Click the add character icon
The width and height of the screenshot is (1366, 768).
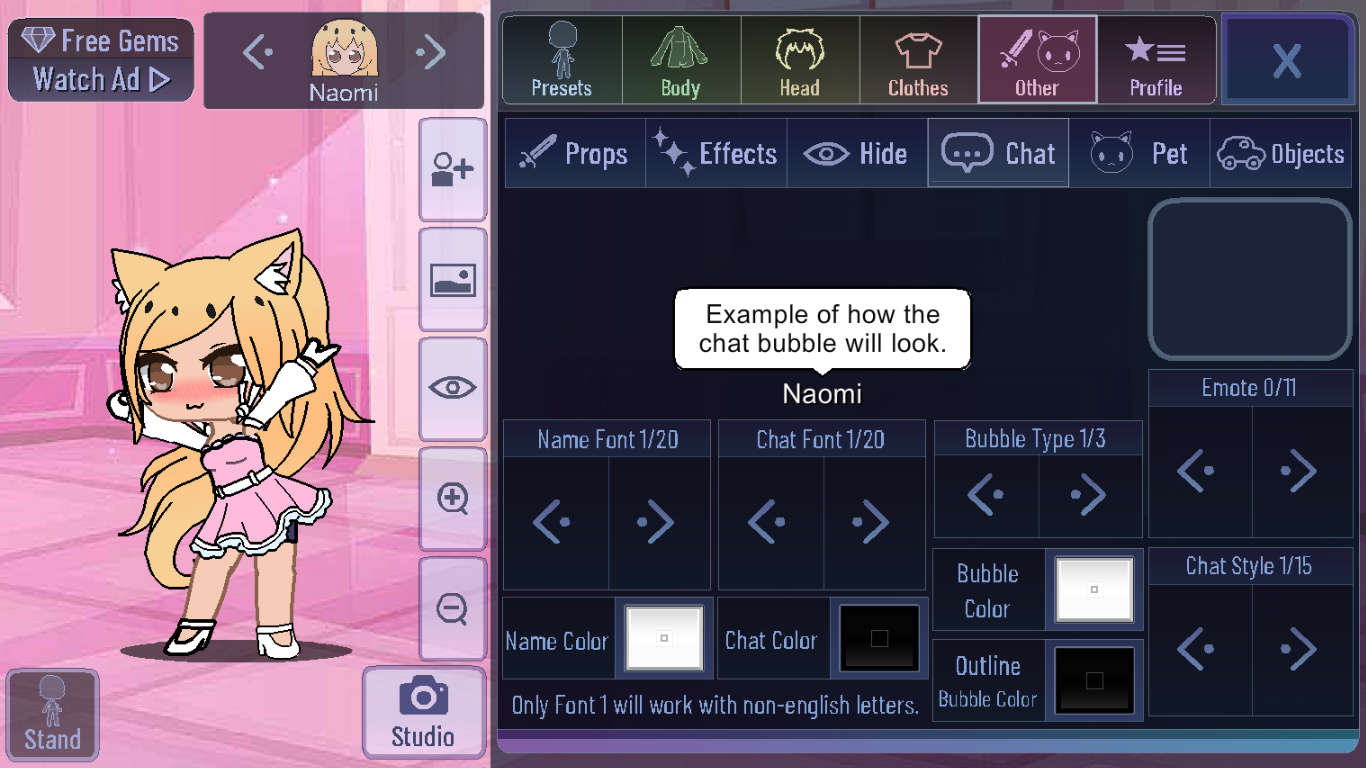point(452,170)
